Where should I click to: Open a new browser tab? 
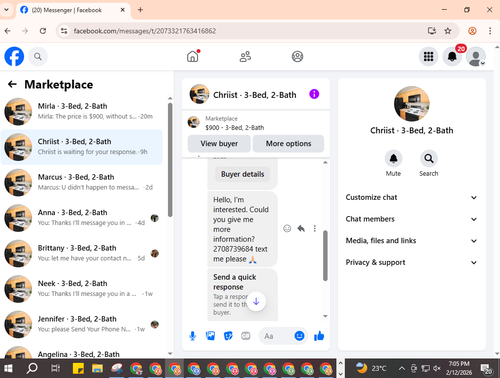click(x=140, y=10)
